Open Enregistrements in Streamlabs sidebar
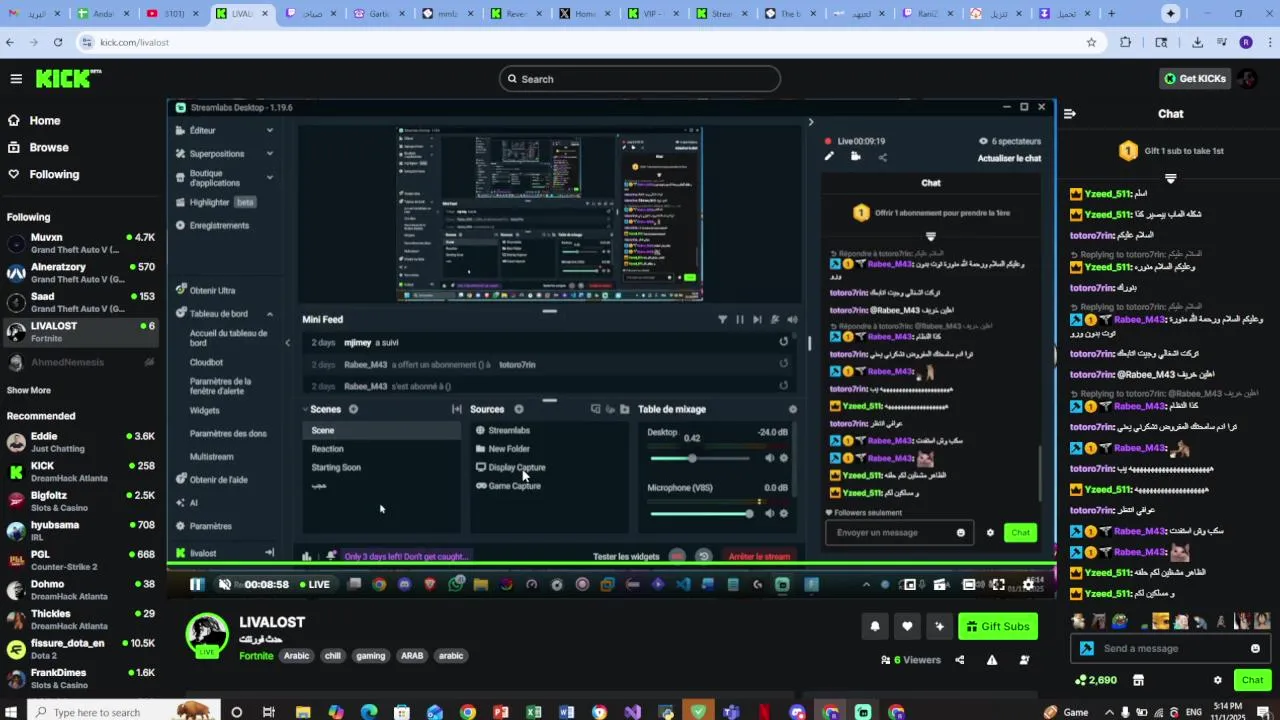Image resolution: width=1280 pixels, height=720 pixels. tap(212, 225)
